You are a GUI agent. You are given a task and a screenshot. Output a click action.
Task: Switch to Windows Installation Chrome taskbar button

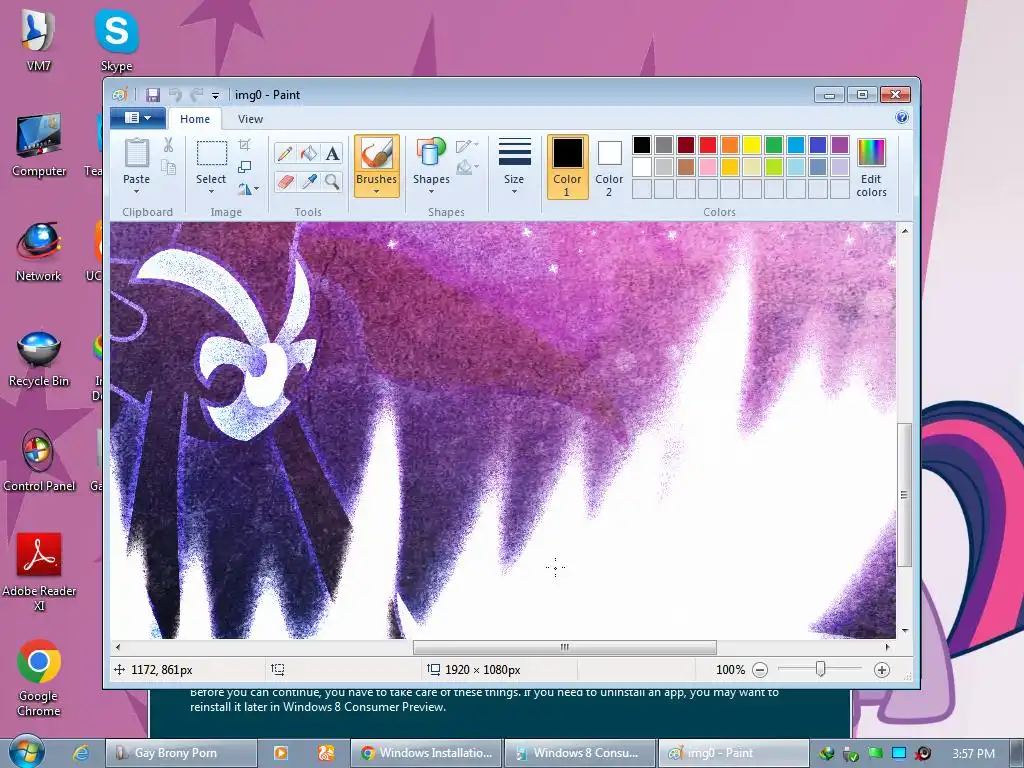click(x=426, y=753)
